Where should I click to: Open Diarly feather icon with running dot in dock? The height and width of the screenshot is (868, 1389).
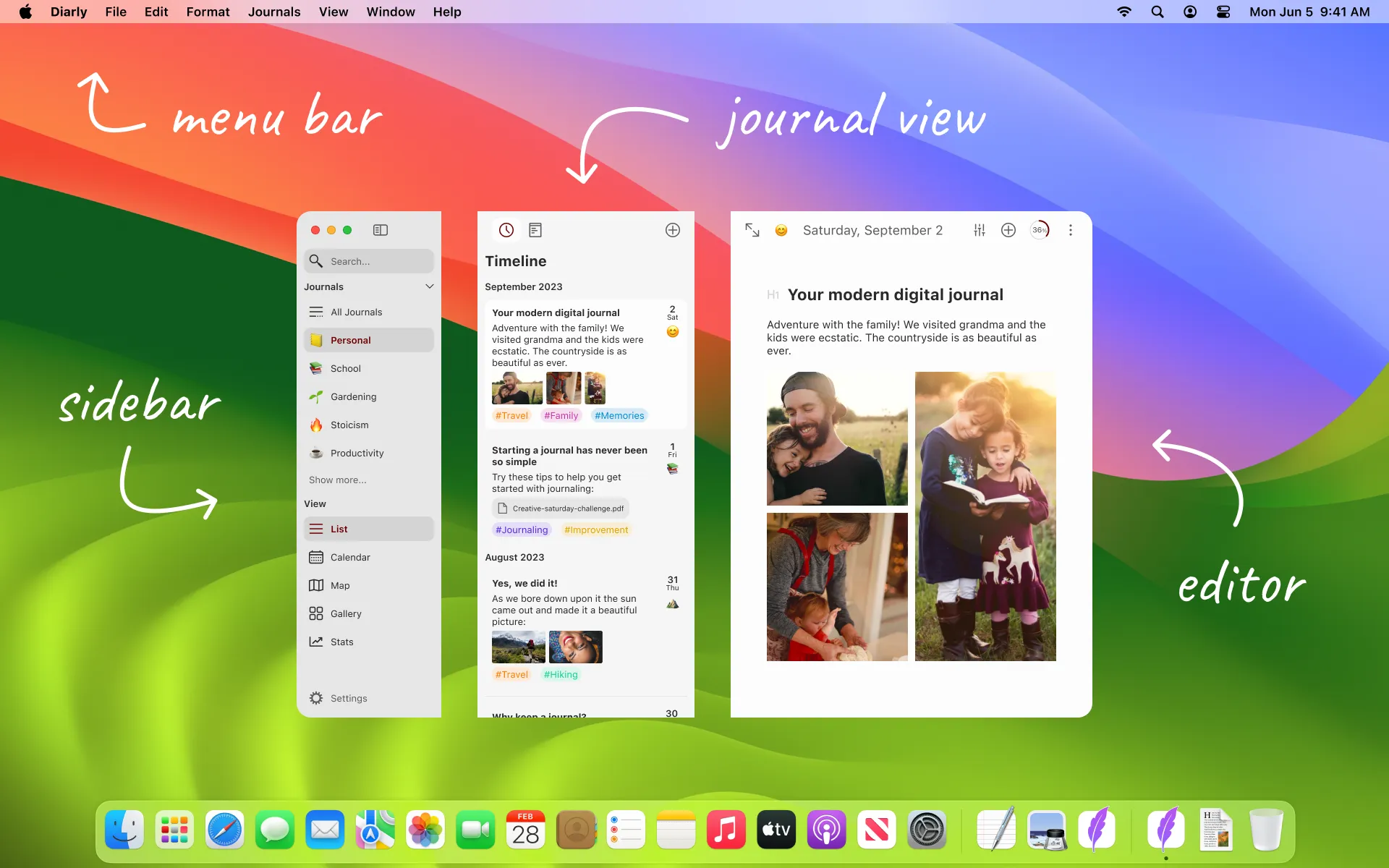coord(1165,830)
